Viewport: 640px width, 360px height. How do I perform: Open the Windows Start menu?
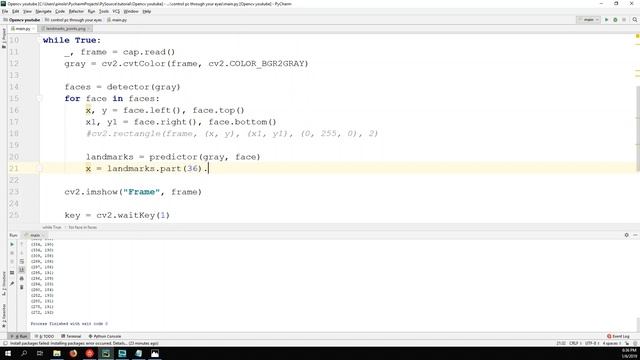[7, 353]
